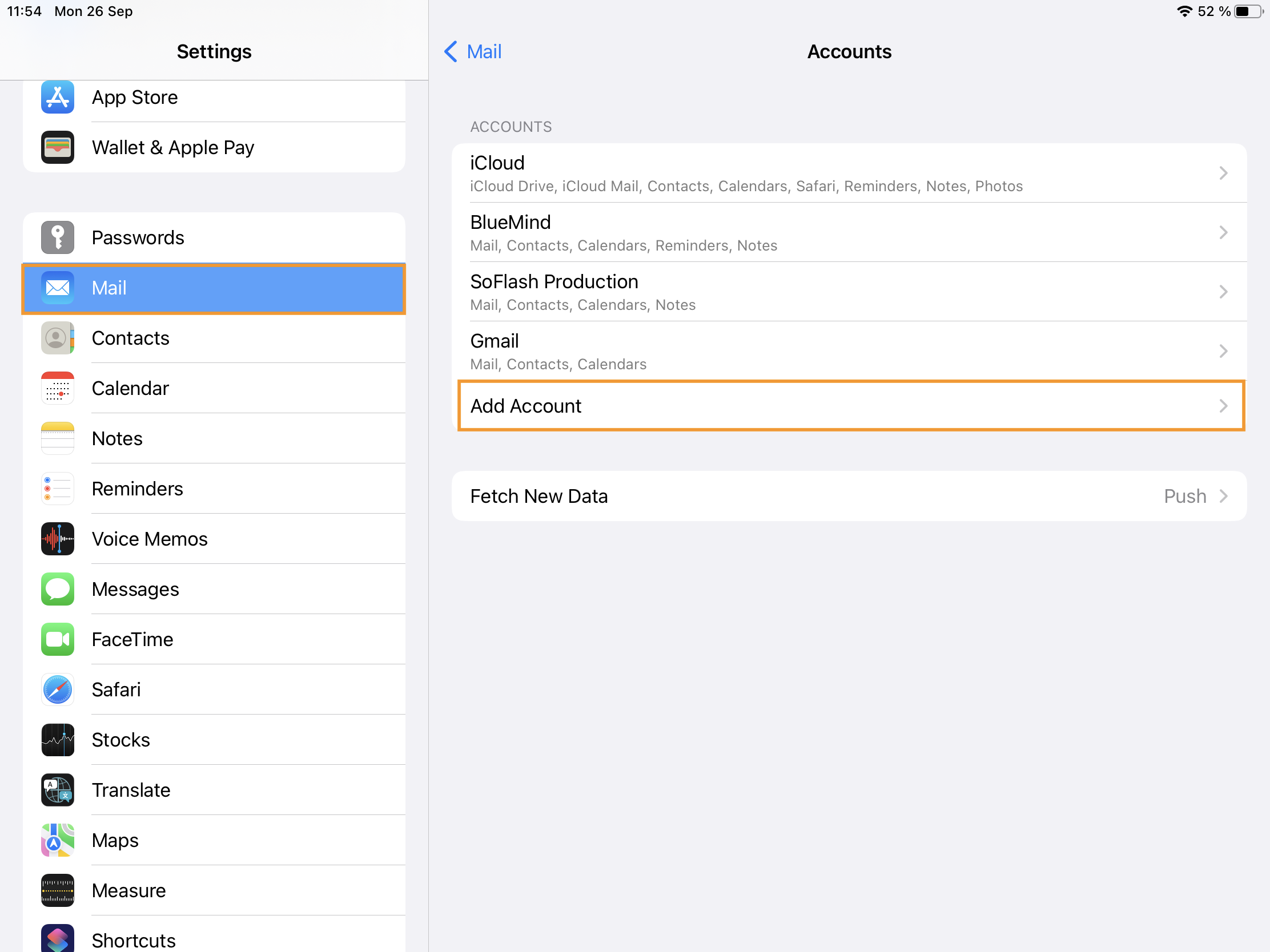Select the Measure settings label
1270x952 pixels.
click(128, 890)
